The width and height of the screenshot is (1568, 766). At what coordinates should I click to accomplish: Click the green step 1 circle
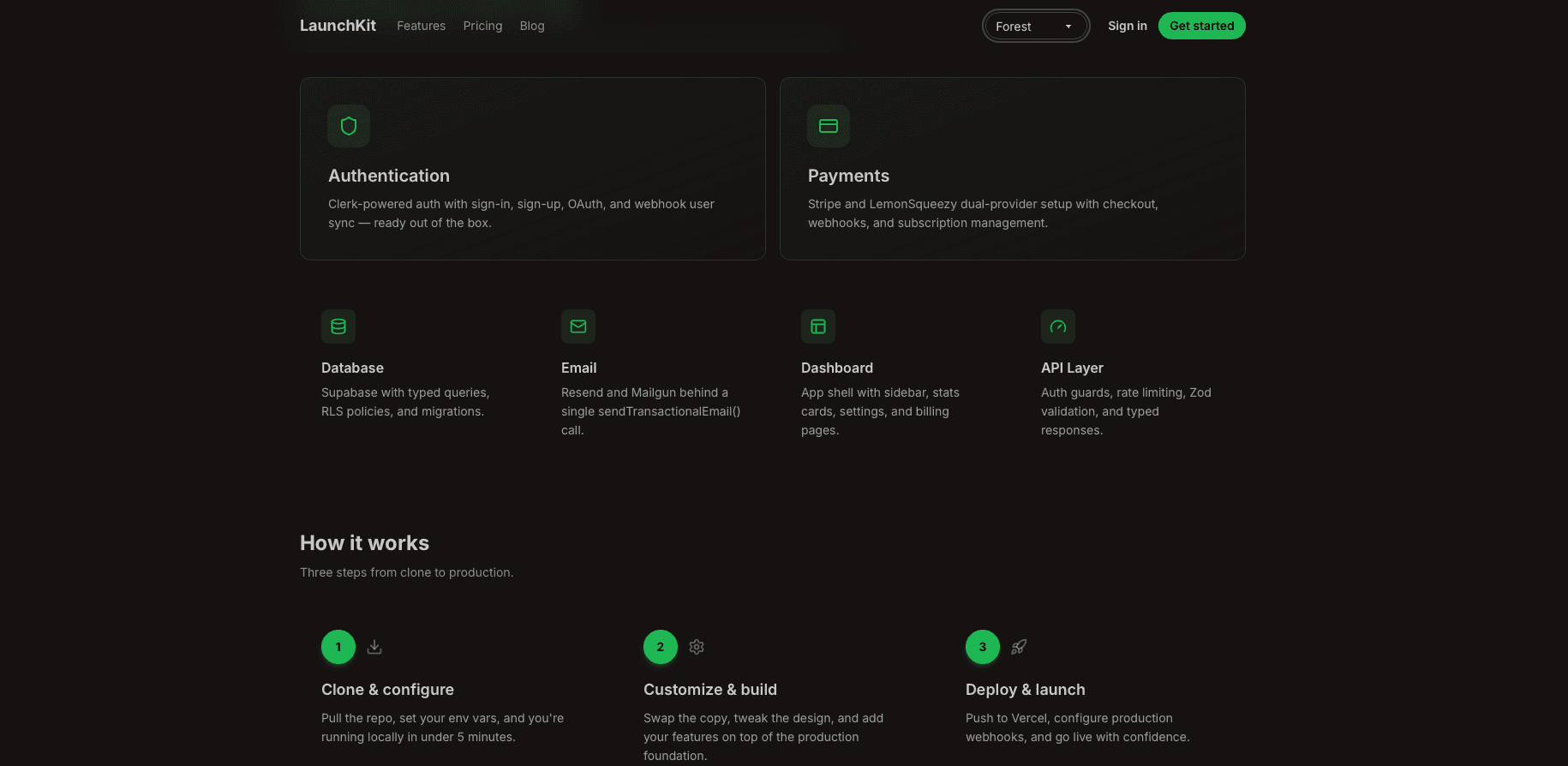click(338, 647)
